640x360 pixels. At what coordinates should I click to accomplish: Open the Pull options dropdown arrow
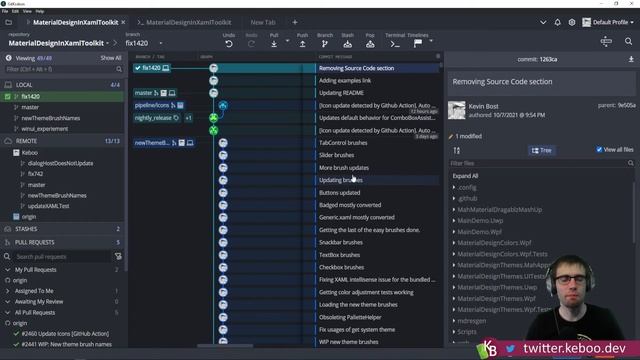click(x=287, y=41)
